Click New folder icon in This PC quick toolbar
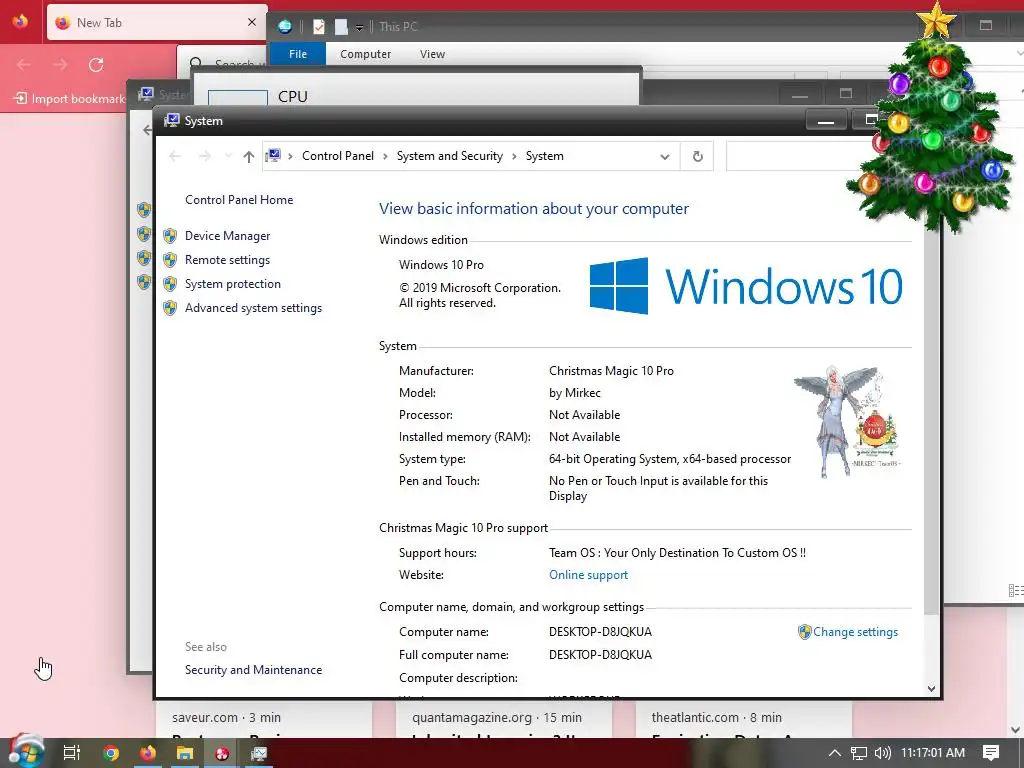This screenshot has height=768, width=1024. point(341,27)
